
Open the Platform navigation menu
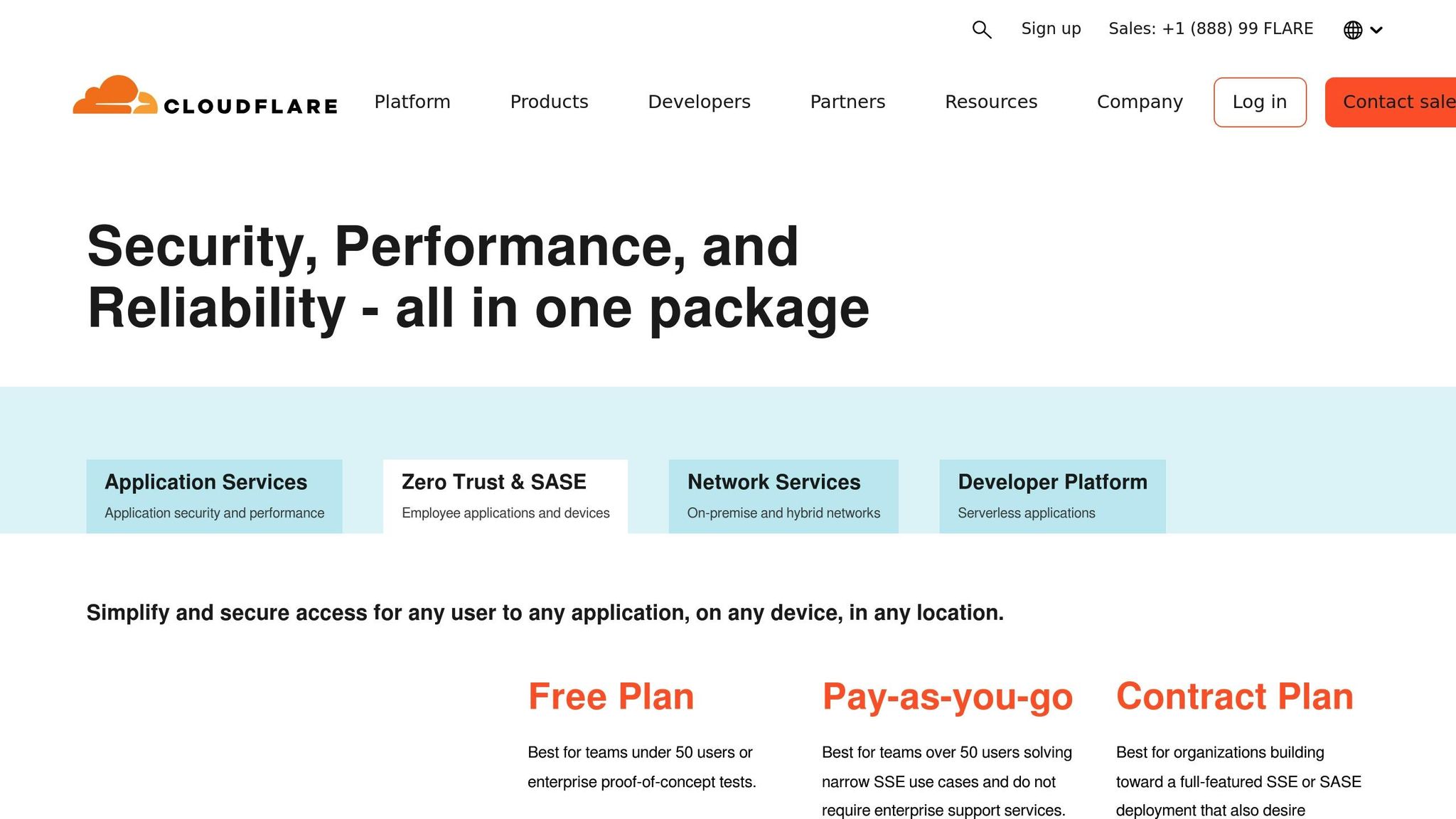click(x=412, y=102)
